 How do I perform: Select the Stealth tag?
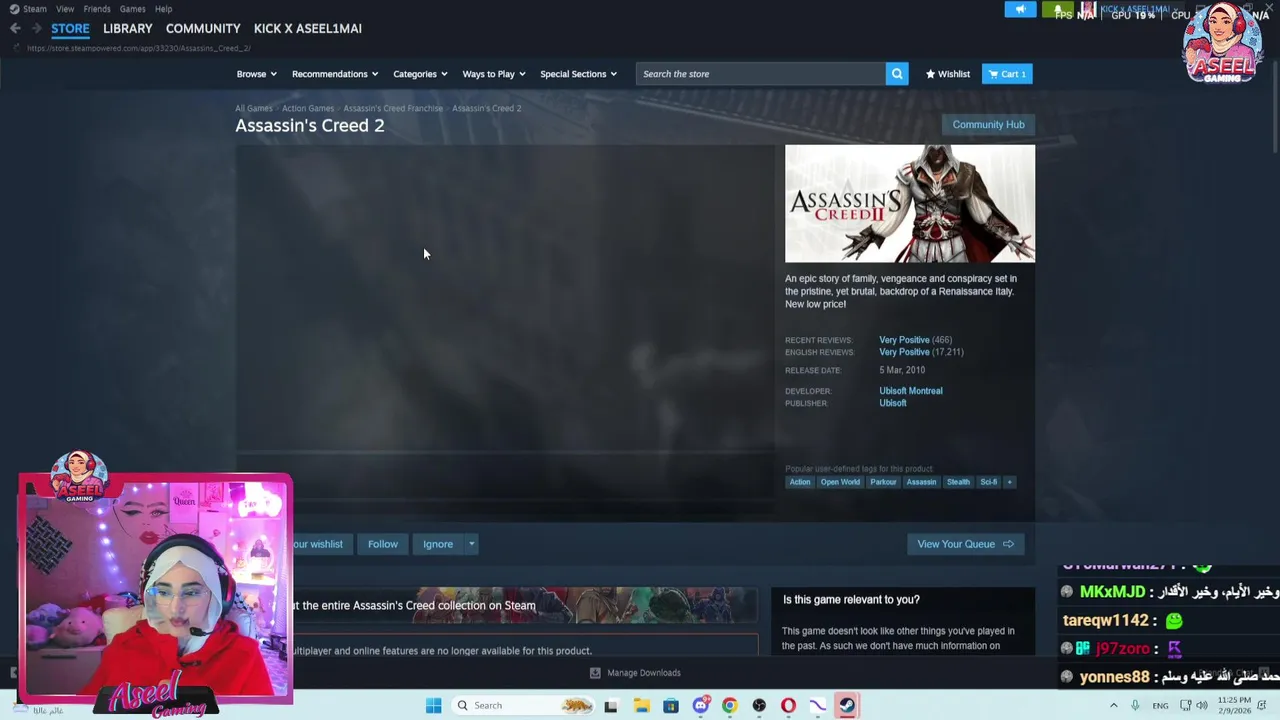(958, 482)
